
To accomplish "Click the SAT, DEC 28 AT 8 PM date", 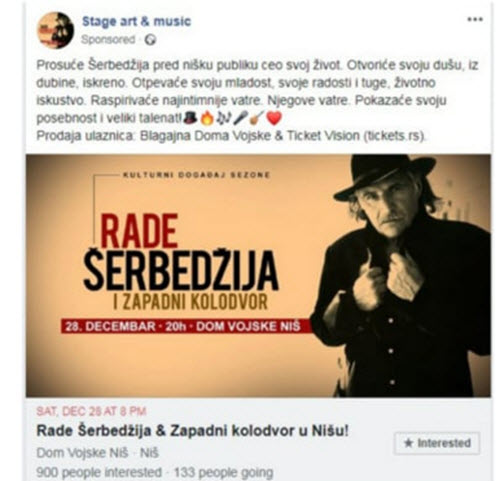I will coord(91,411).
